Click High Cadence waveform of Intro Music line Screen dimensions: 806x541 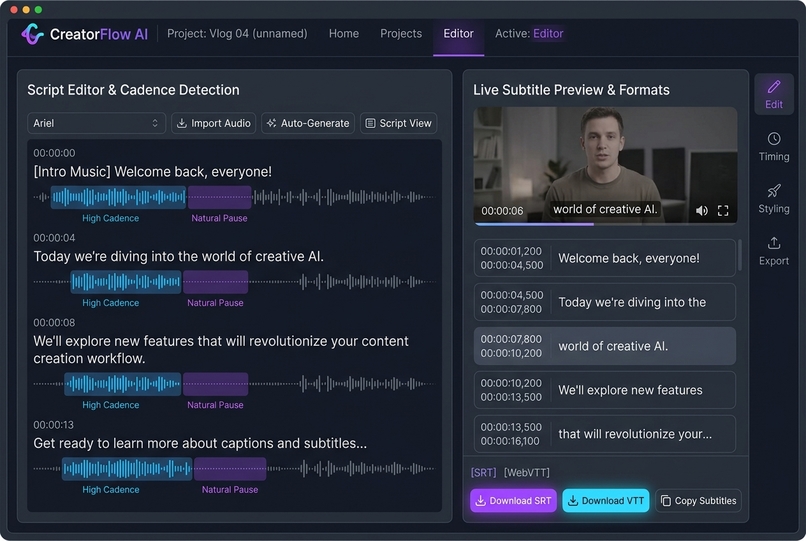118,197
